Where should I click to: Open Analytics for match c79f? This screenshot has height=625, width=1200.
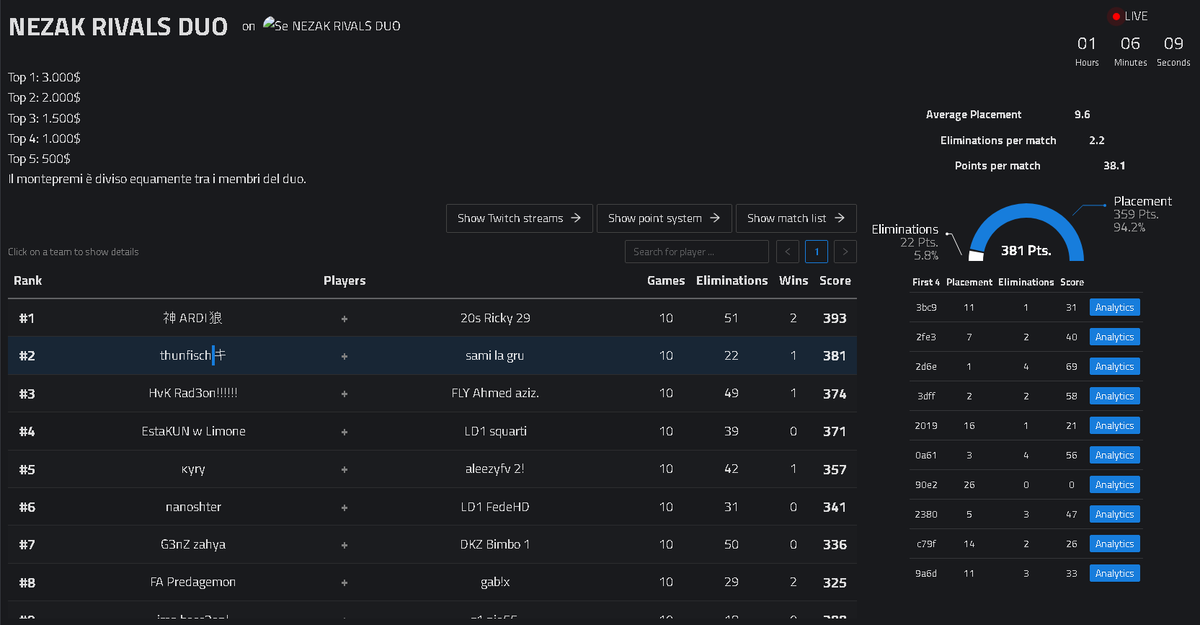[x=1114, y=544]
